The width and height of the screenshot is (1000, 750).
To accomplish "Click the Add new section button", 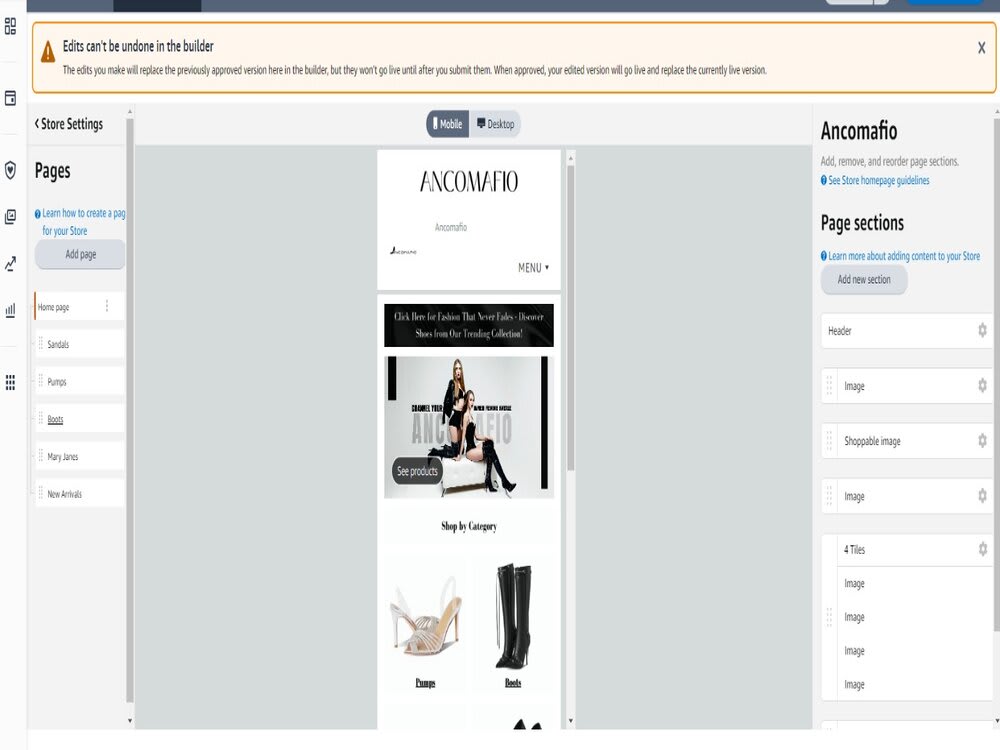I will coord(864,280).
